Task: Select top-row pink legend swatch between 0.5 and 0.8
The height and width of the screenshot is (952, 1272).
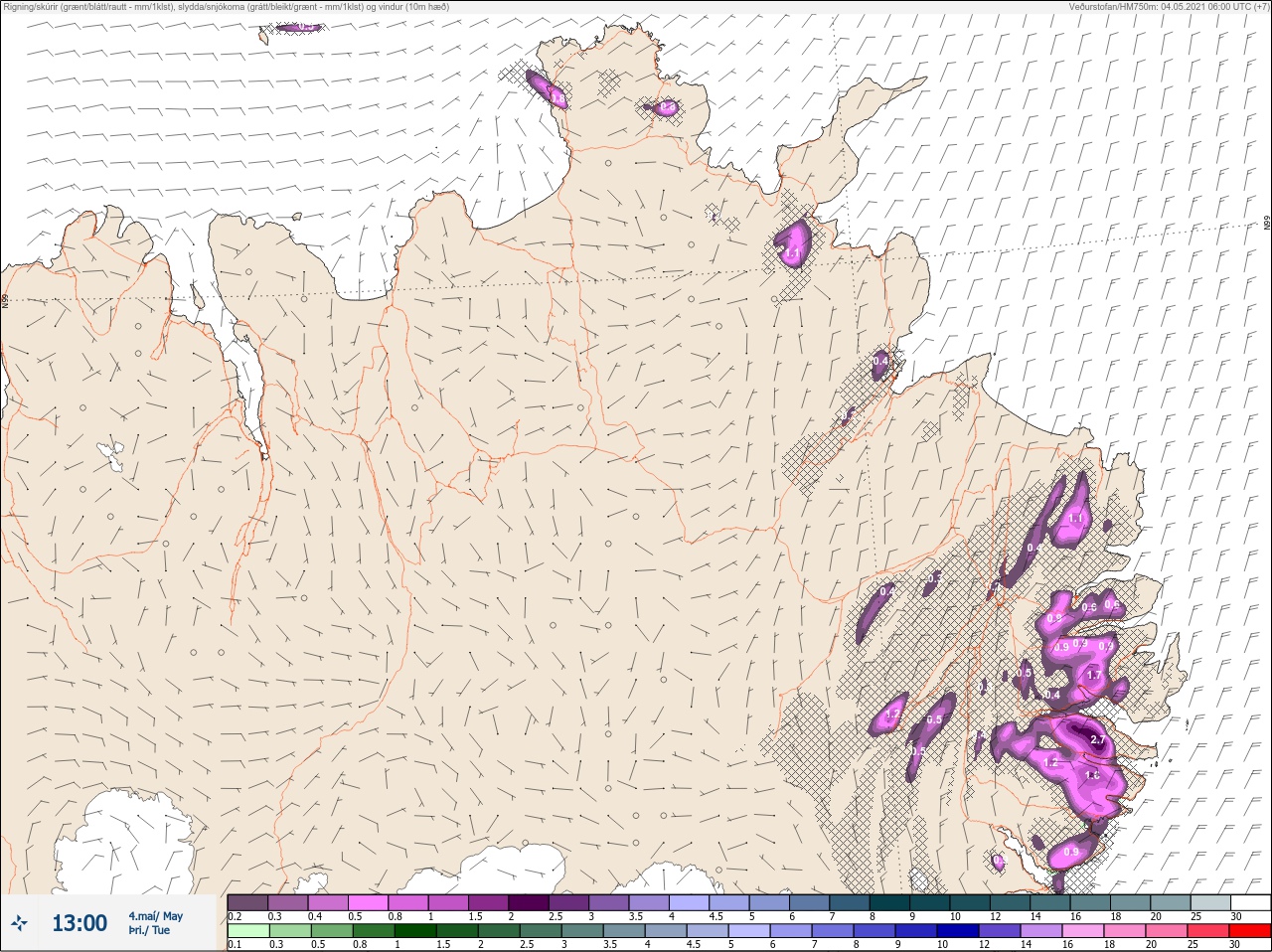Action: point(368,902)
